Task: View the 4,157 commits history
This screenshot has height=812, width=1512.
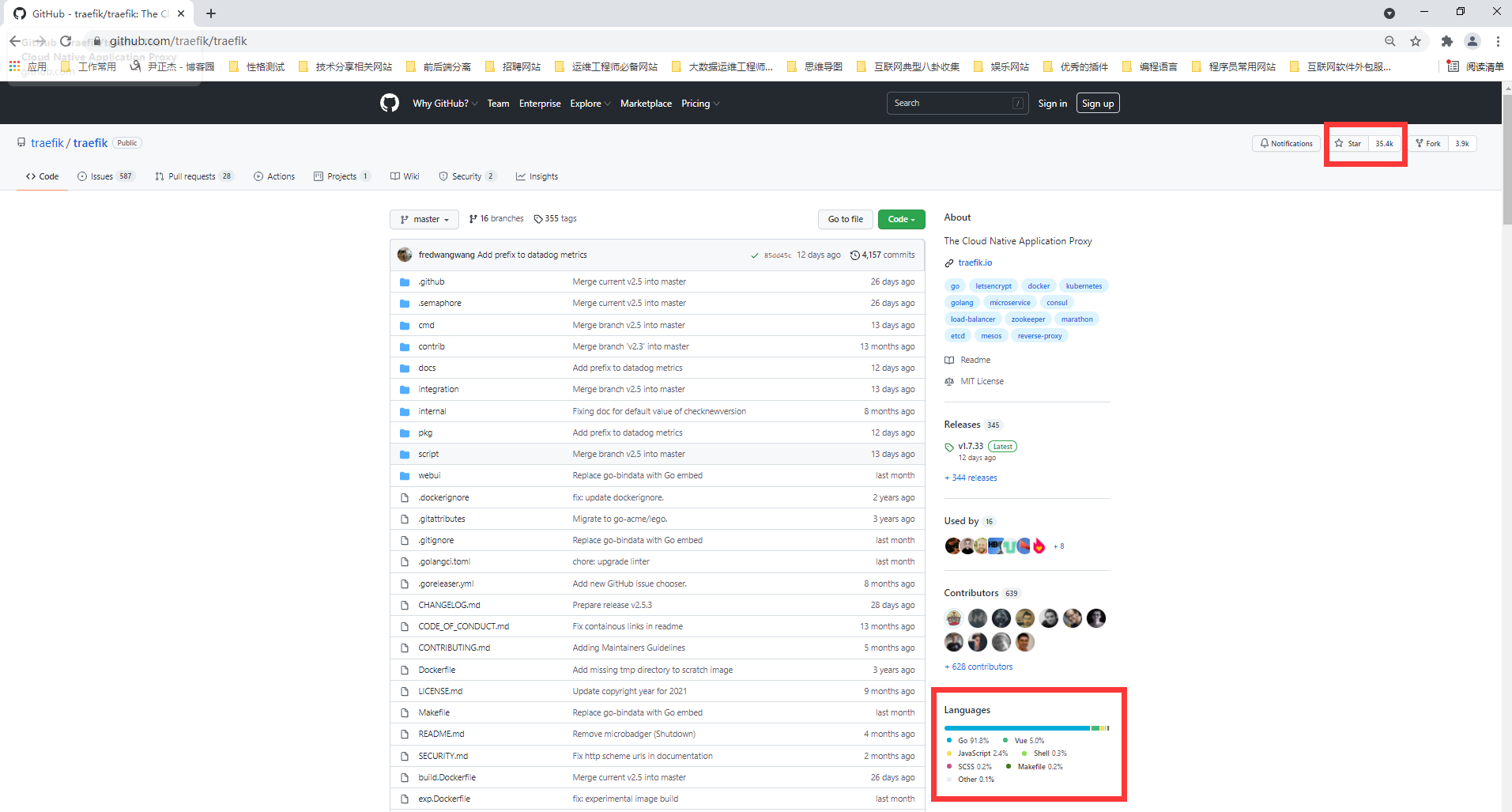Action: tap(883, 255)
